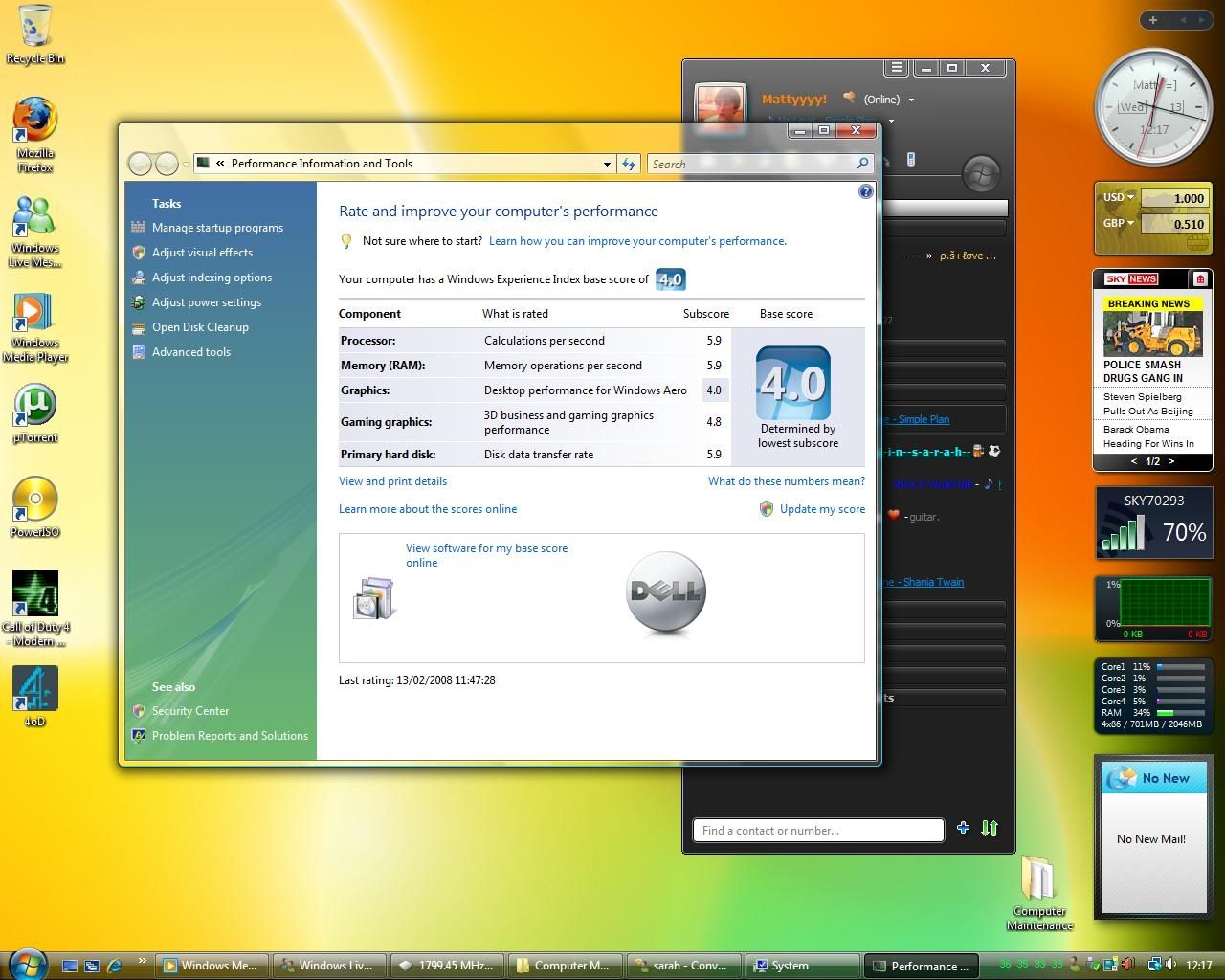Click the refresh button beside address bar
Screen dimensions: 1225x980
pyautogui.click(x=629, y=164)
